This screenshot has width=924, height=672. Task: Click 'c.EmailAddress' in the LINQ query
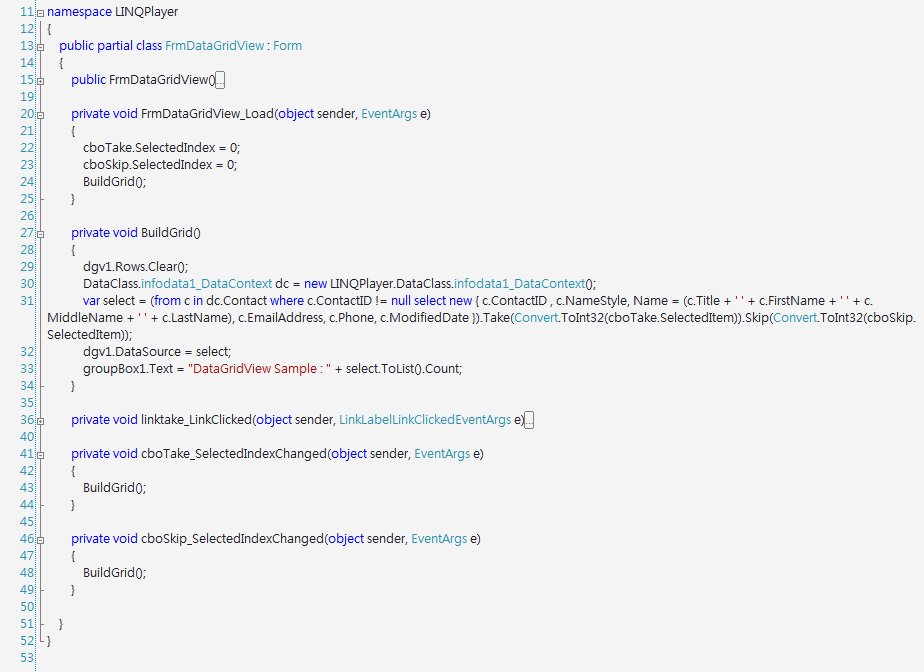pos(281,318)
